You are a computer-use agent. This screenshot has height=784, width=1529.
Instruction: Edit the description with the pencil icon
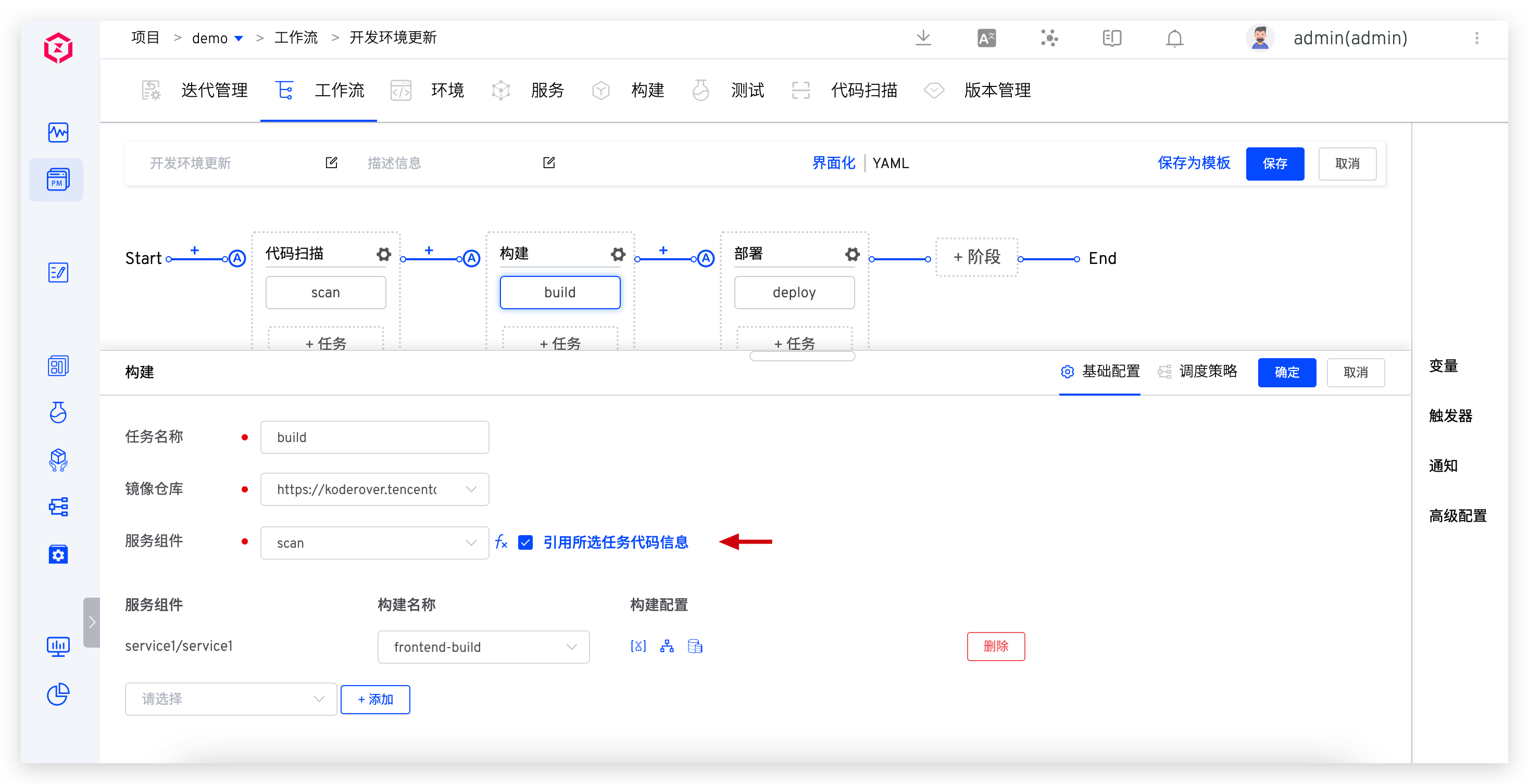[549, 162]
